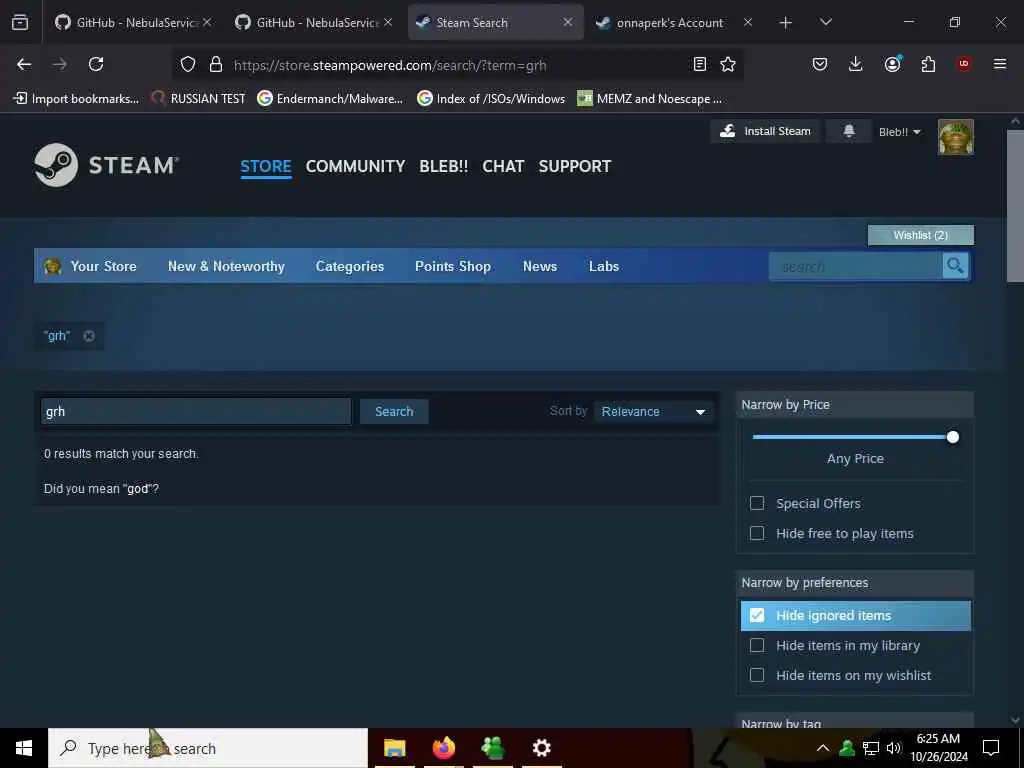
Task: Check Hide free to play items
Action: click(757, 533)
